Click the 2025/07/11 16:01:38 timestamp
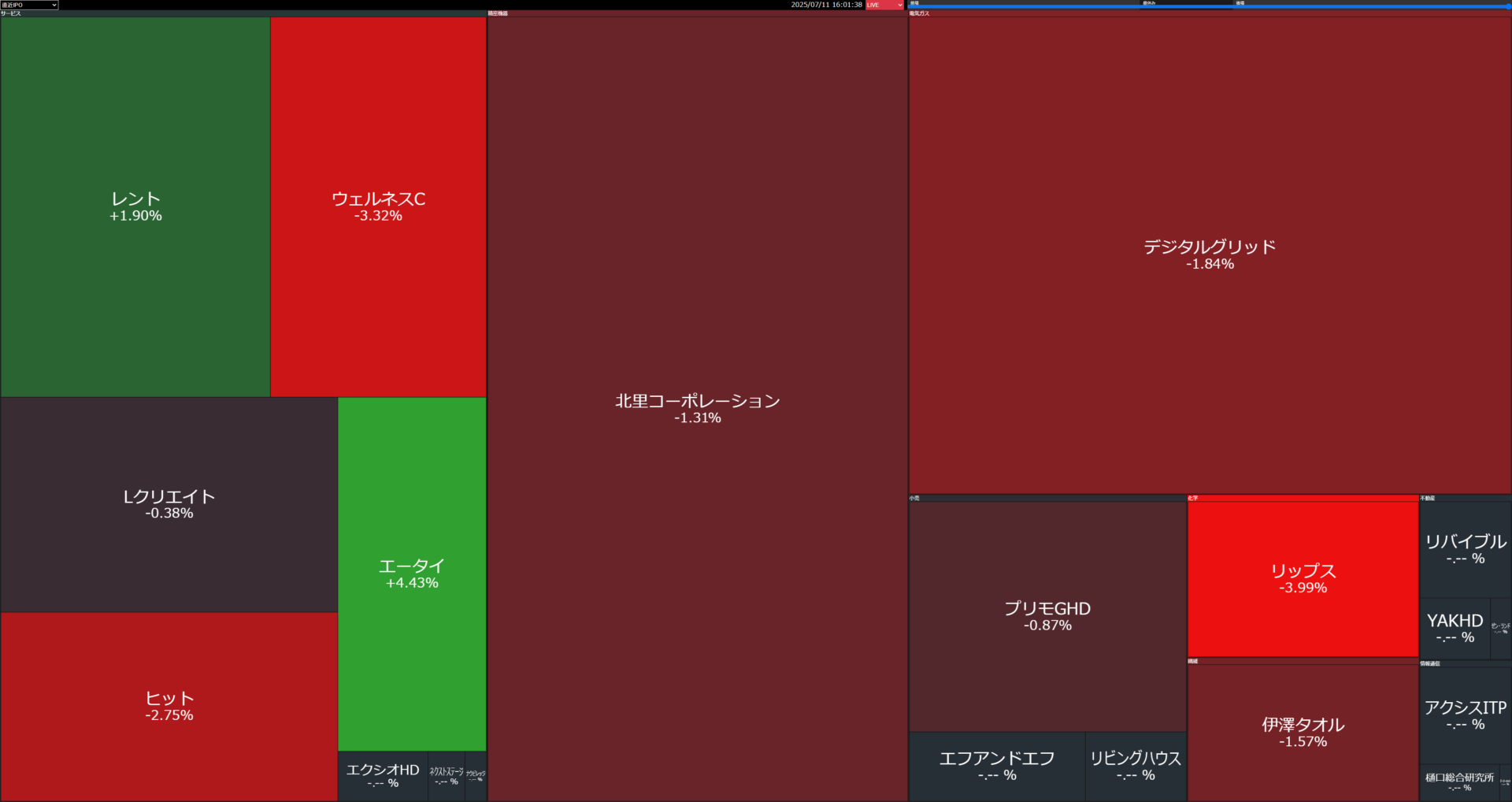Screen dimensions: 1512x802 tap(826, 5)
